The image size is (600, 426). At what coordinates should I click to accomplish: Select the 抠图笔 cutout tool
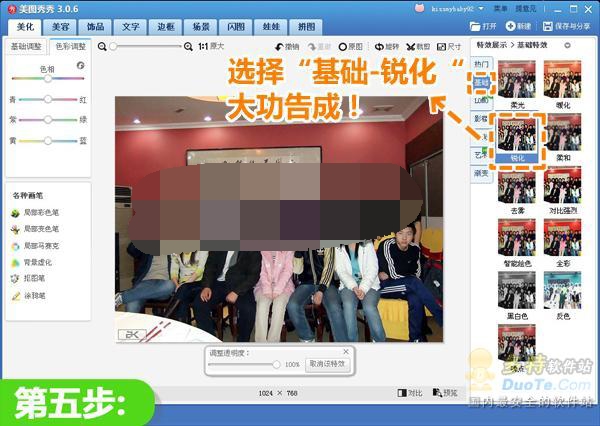point(28,278)
